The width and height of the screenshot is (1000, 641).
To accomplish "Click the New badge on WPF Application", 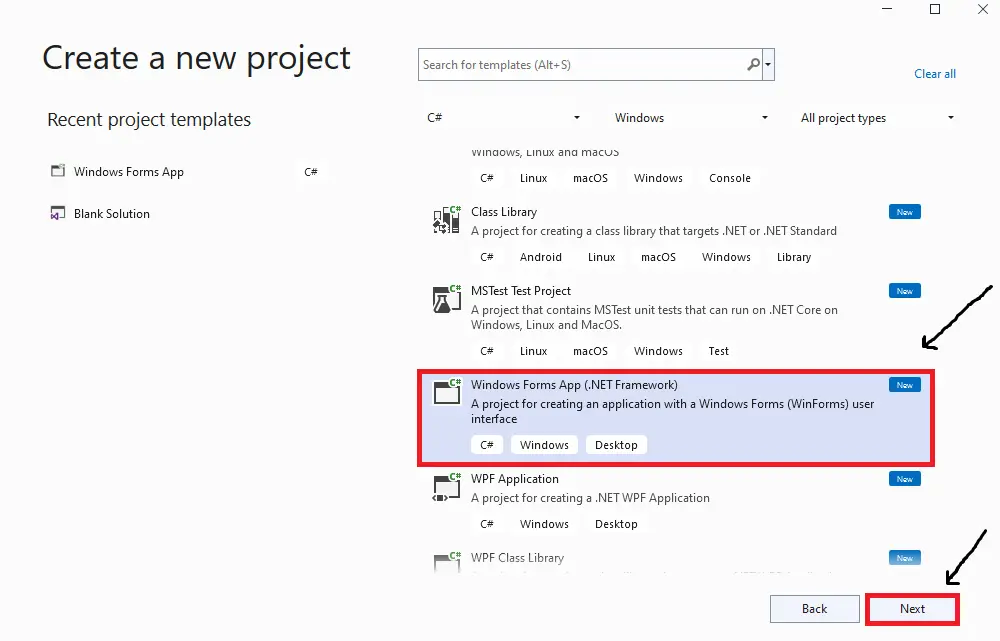I will [904, 479].
